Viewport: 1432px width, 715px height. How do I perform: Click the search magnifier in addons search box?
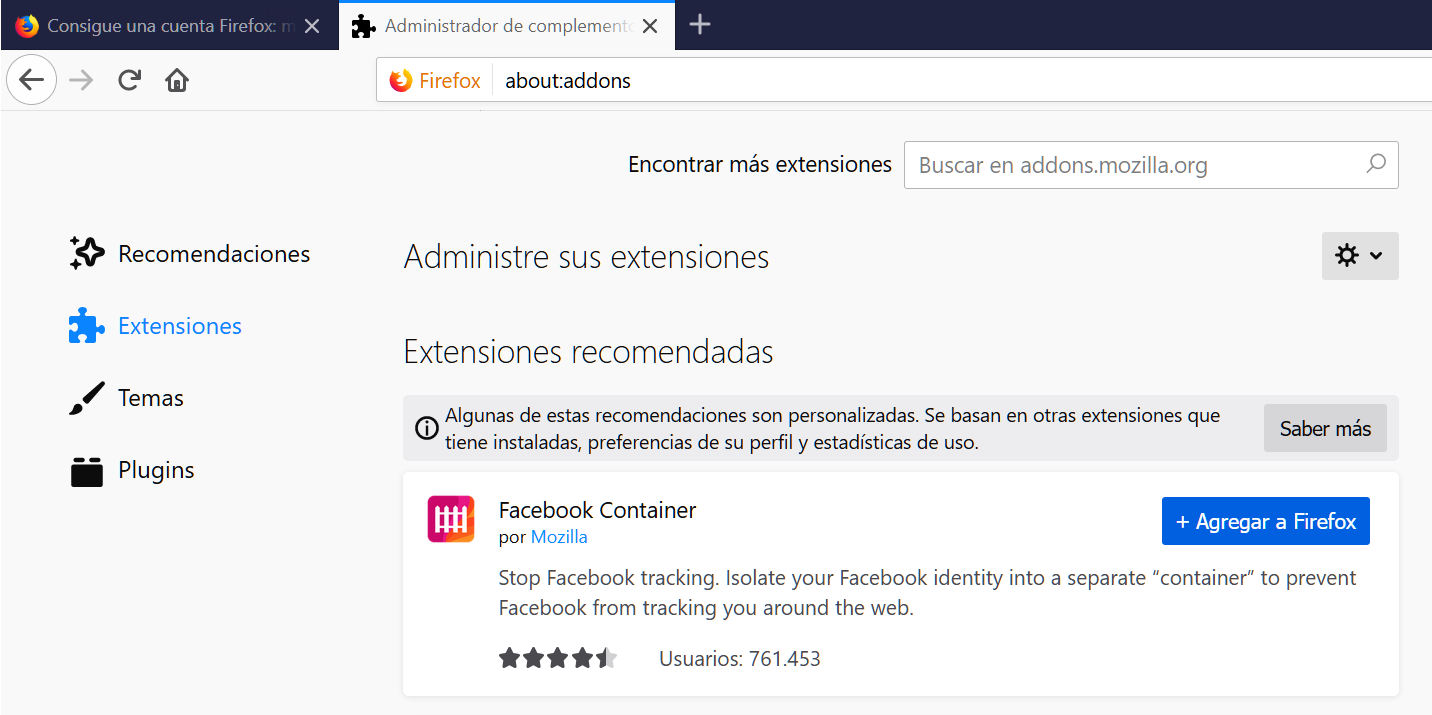click(1376, 164)
